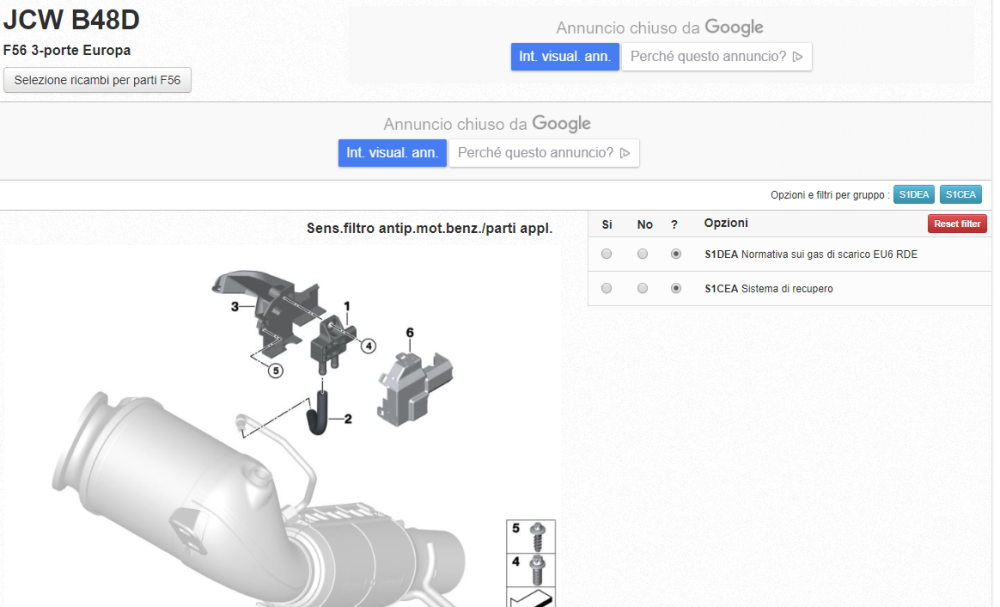Select No radio for S1DEA option

[642, 254]
